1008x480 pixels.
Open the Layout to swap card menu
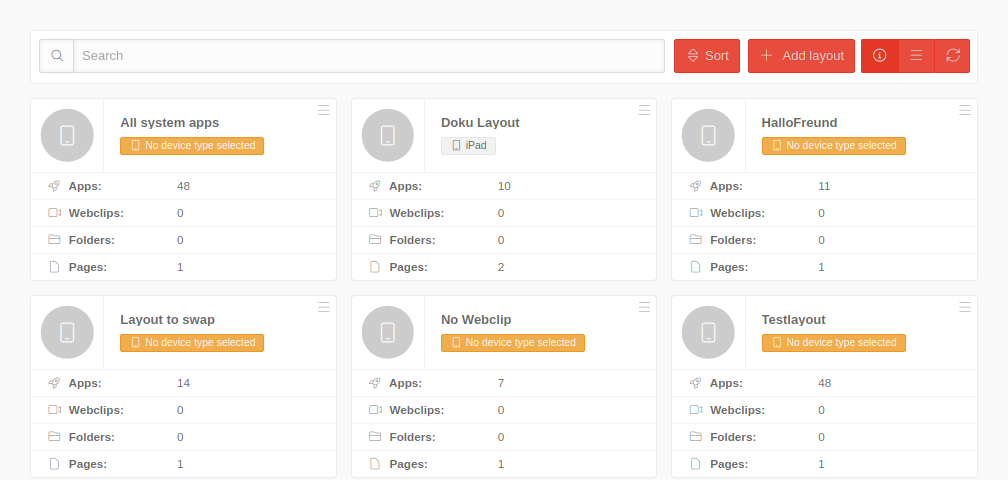point(324,307)
